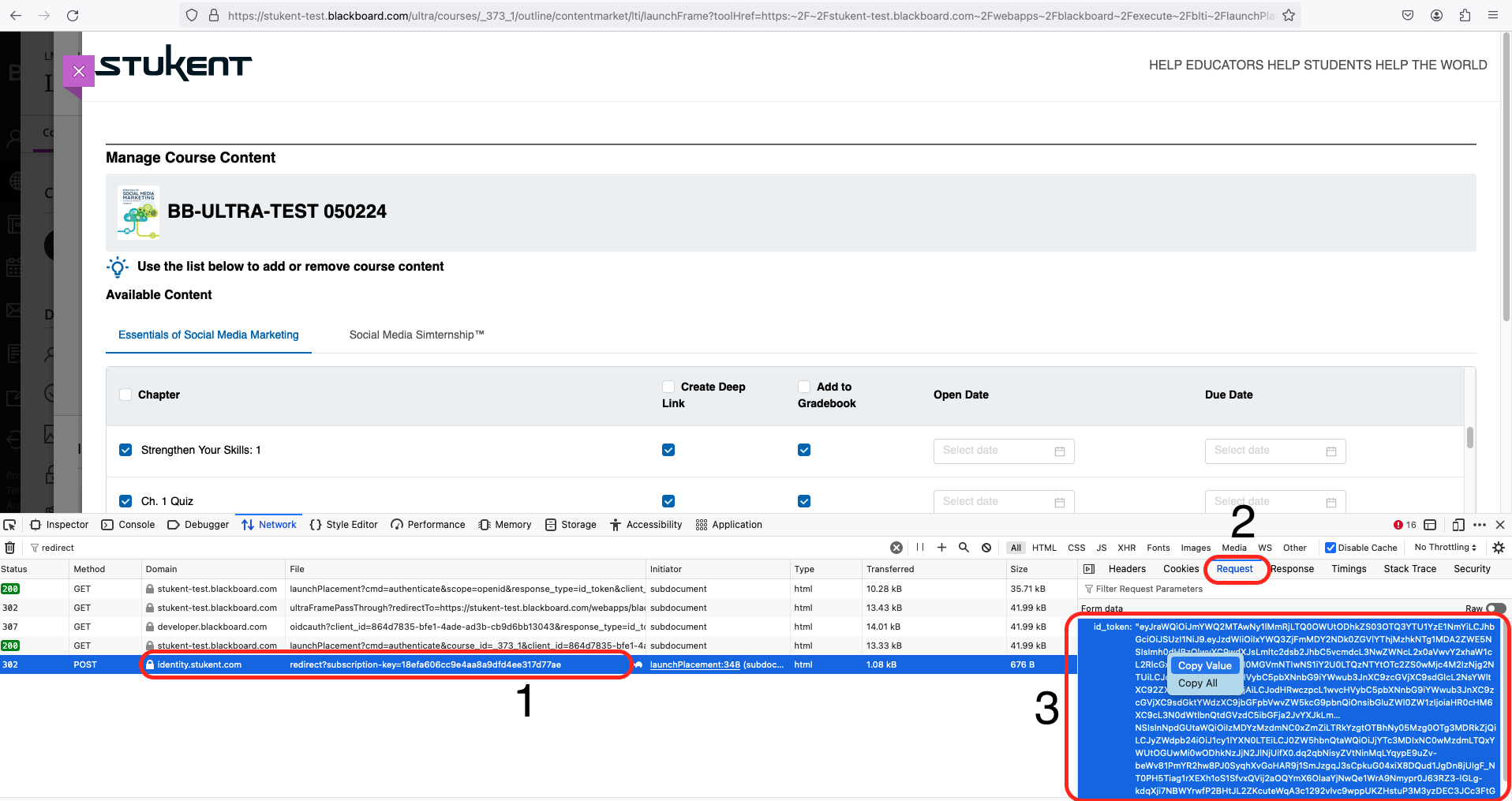
Task: Toggle the Chapter select-all checkbox
Action: [125, 395]
